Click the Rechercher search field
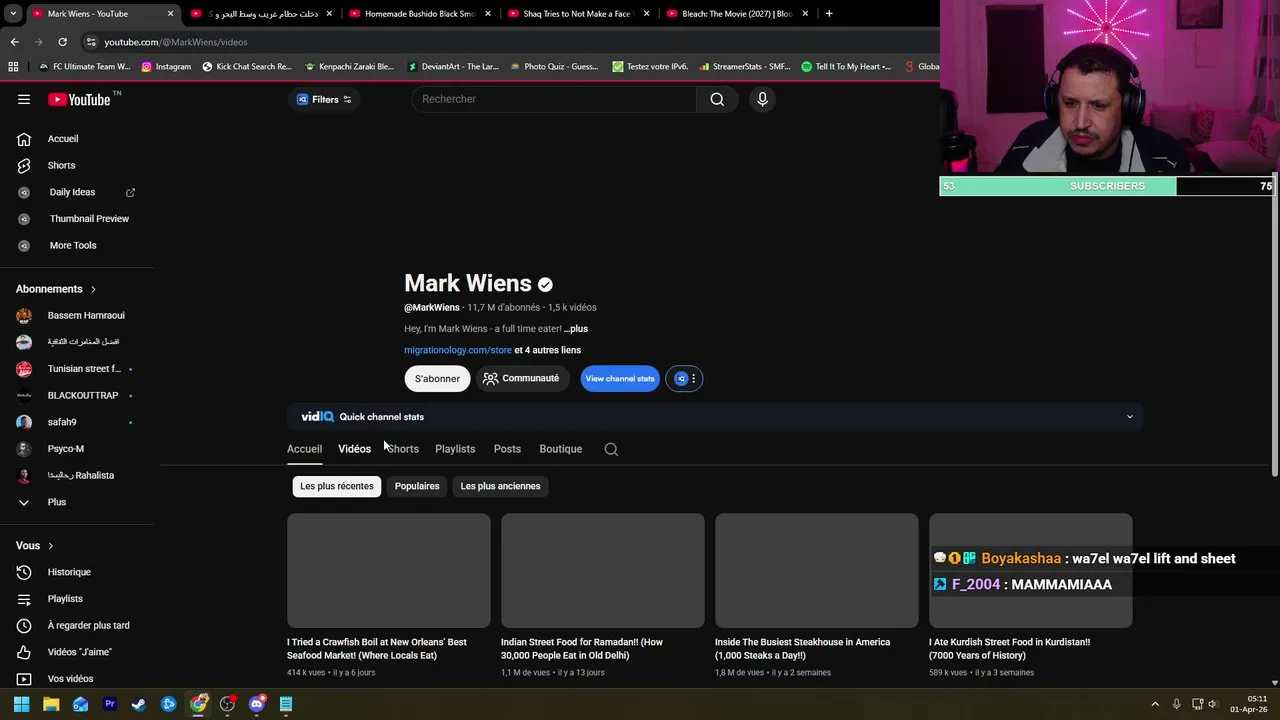 [554, 99]
